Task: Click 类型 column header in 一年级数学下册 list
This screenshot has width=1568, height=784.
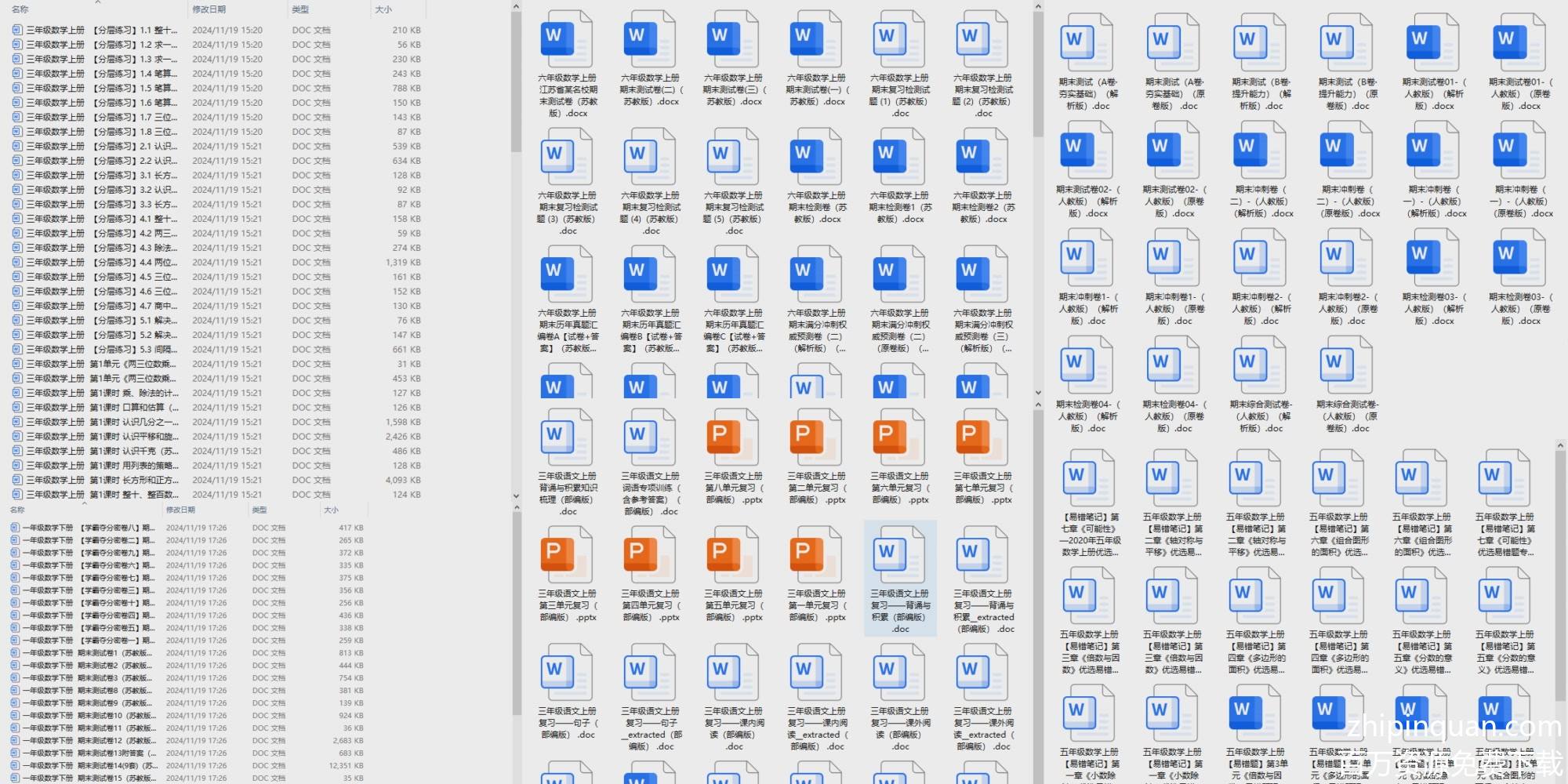Action: click(260, 510)
